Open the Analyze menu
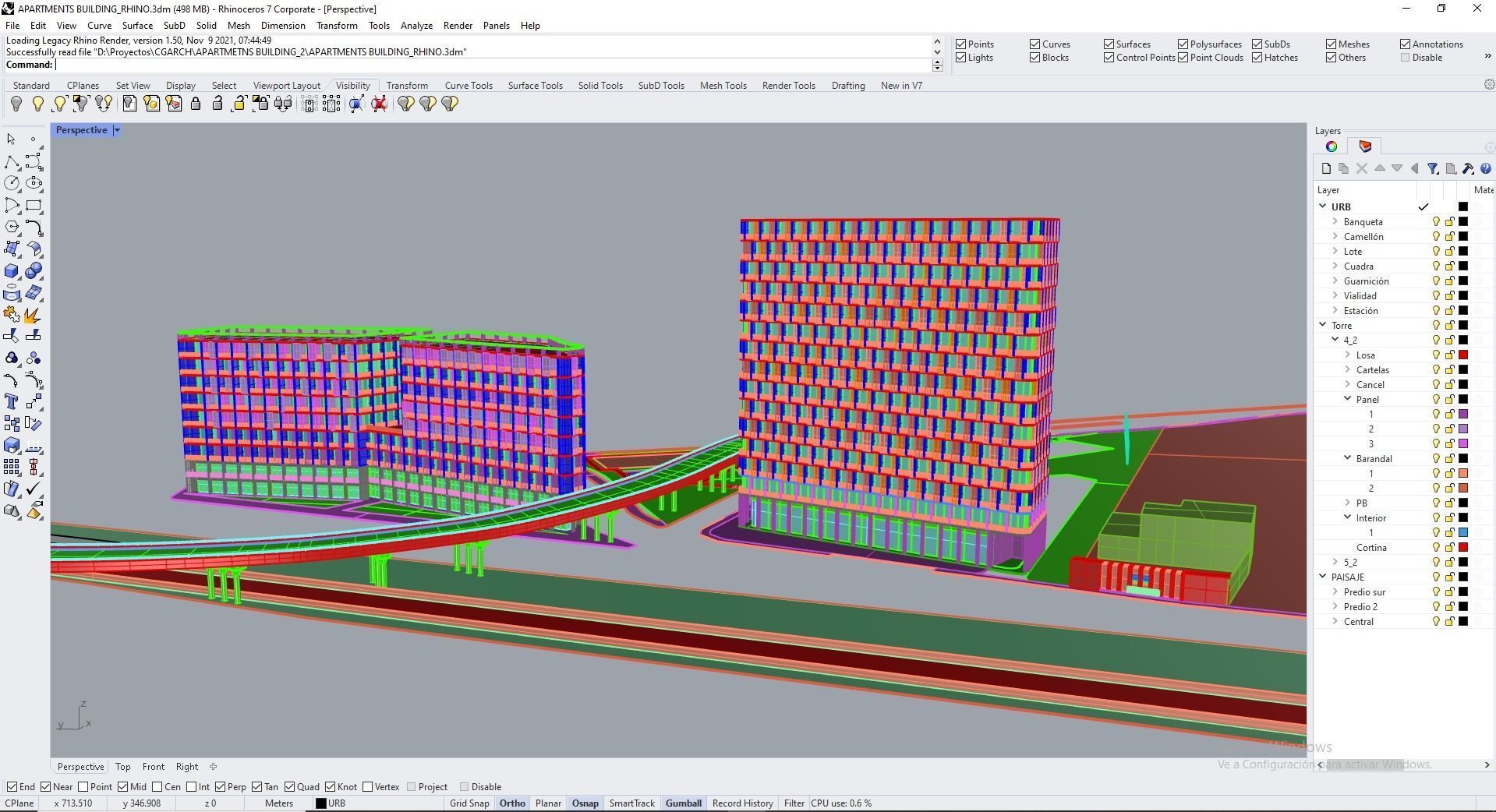 pyautogui.click(x=416, y=26)
